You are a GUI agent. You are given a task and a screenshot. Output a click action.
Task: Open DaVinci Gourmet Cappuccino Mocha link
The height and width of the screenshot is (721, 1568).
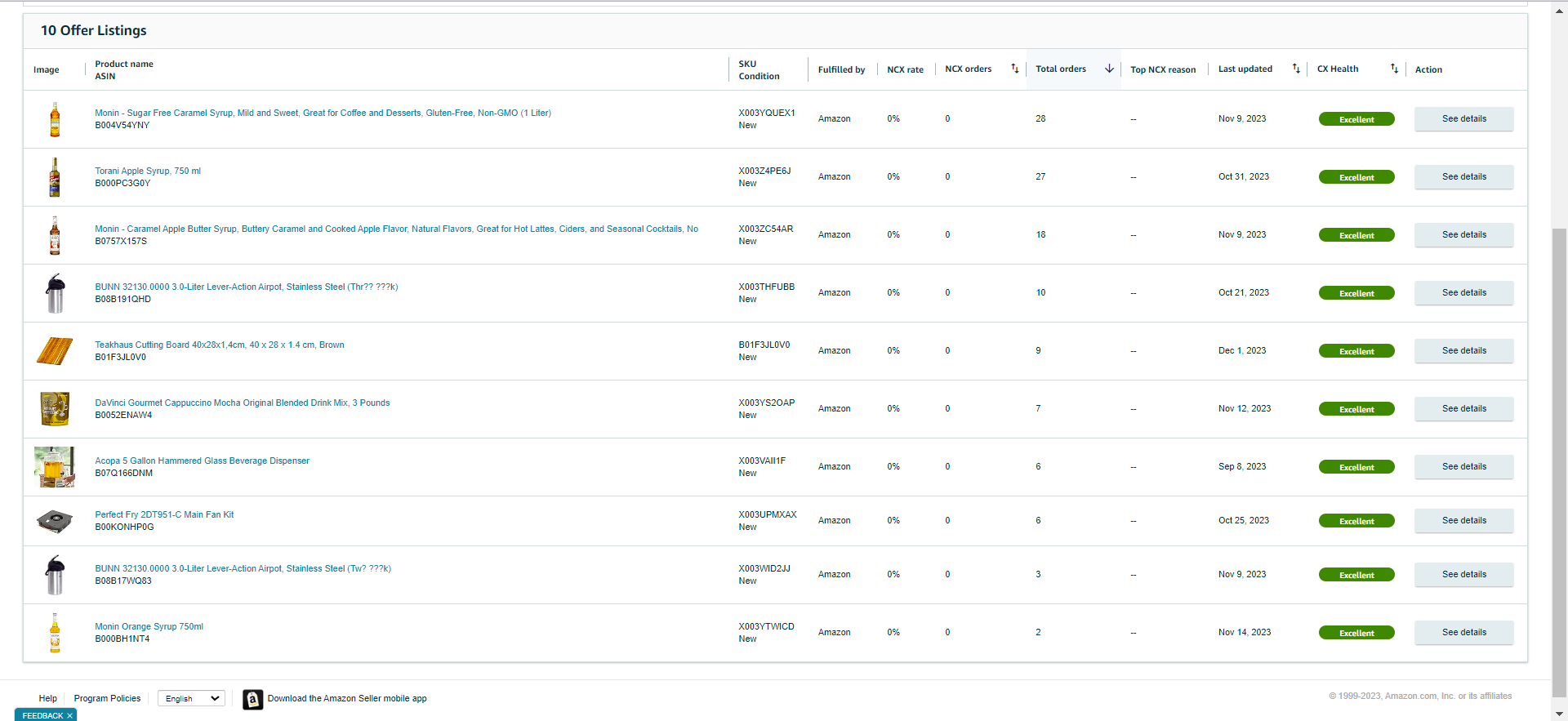243,403
